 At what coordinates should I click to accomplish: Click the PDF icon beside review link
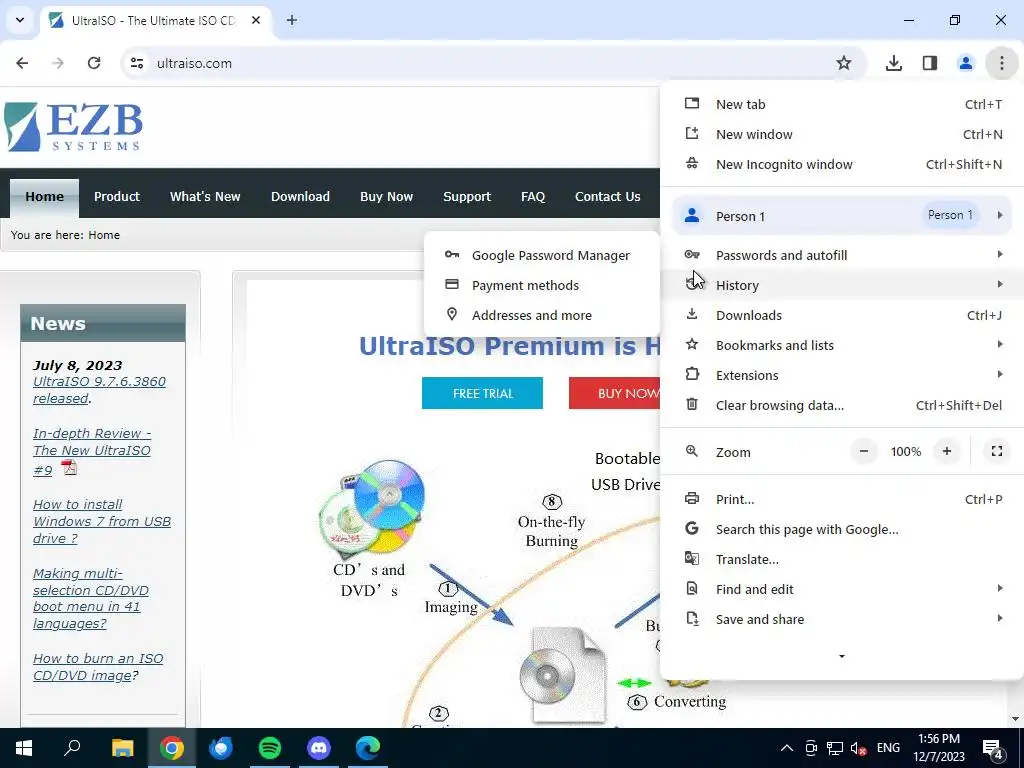click(69, 468)
